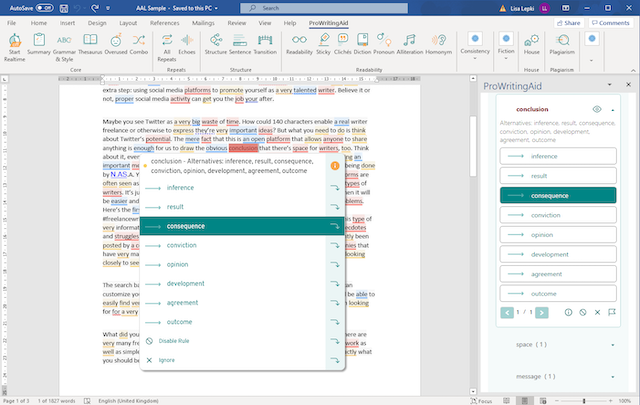Run the Plagiarism check
640x405 pixels.
click(x=562, y=44)
